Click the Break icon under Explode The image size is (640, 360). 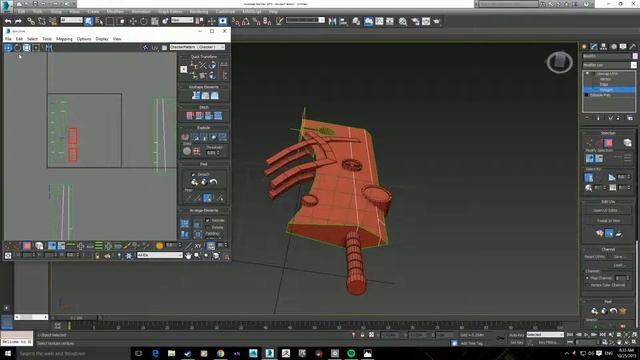coord(185,137)
